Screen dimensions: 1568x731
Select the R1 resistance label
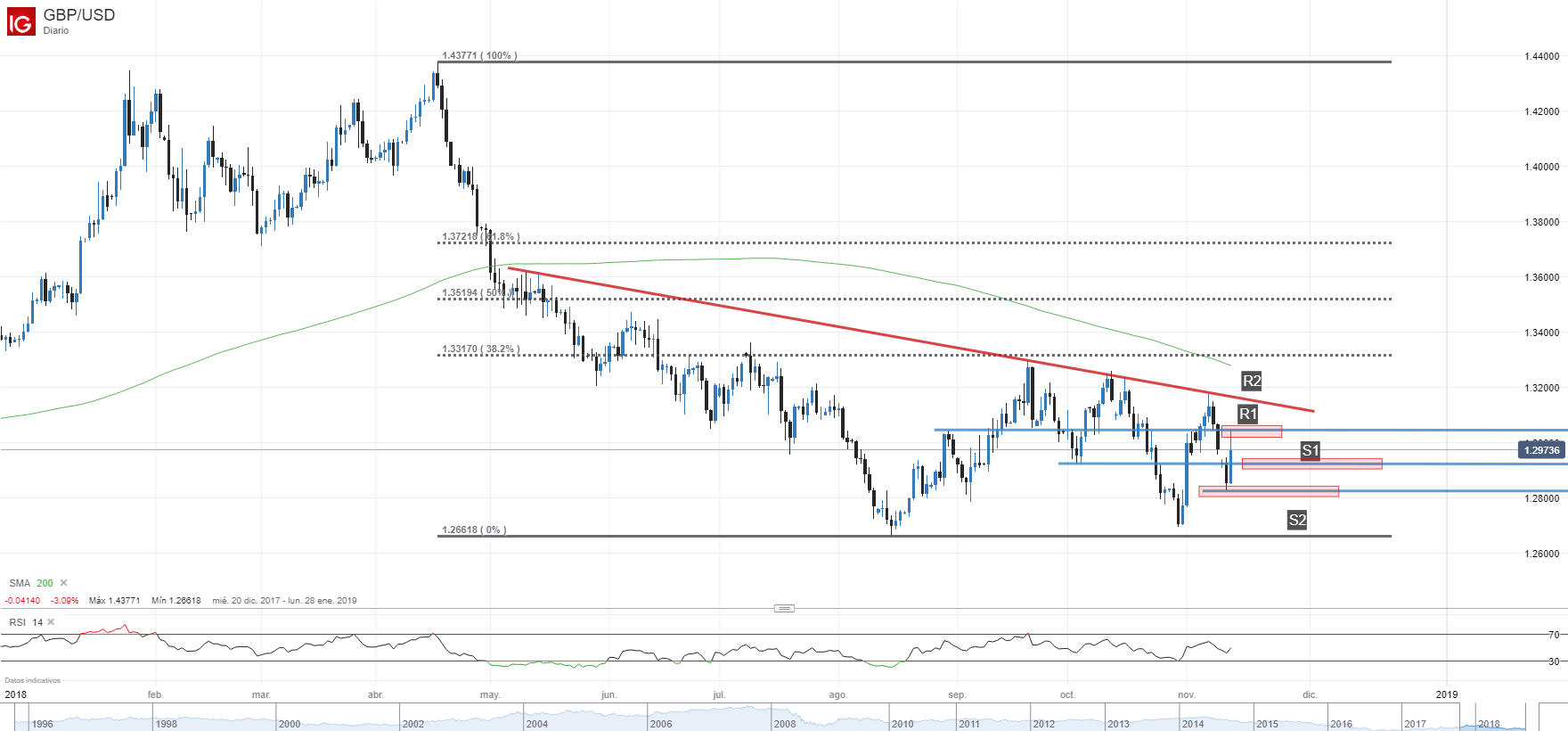[1248, 414]
